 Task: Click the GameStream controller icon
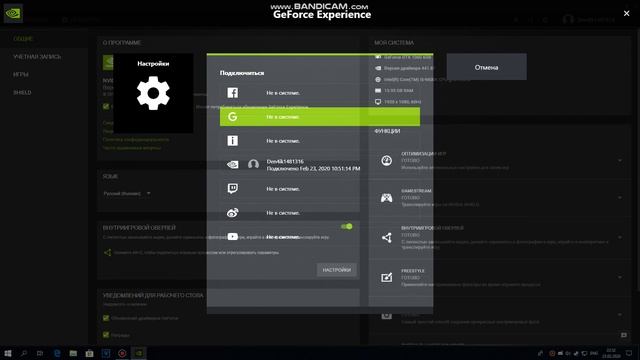click(x=387, y=198)
